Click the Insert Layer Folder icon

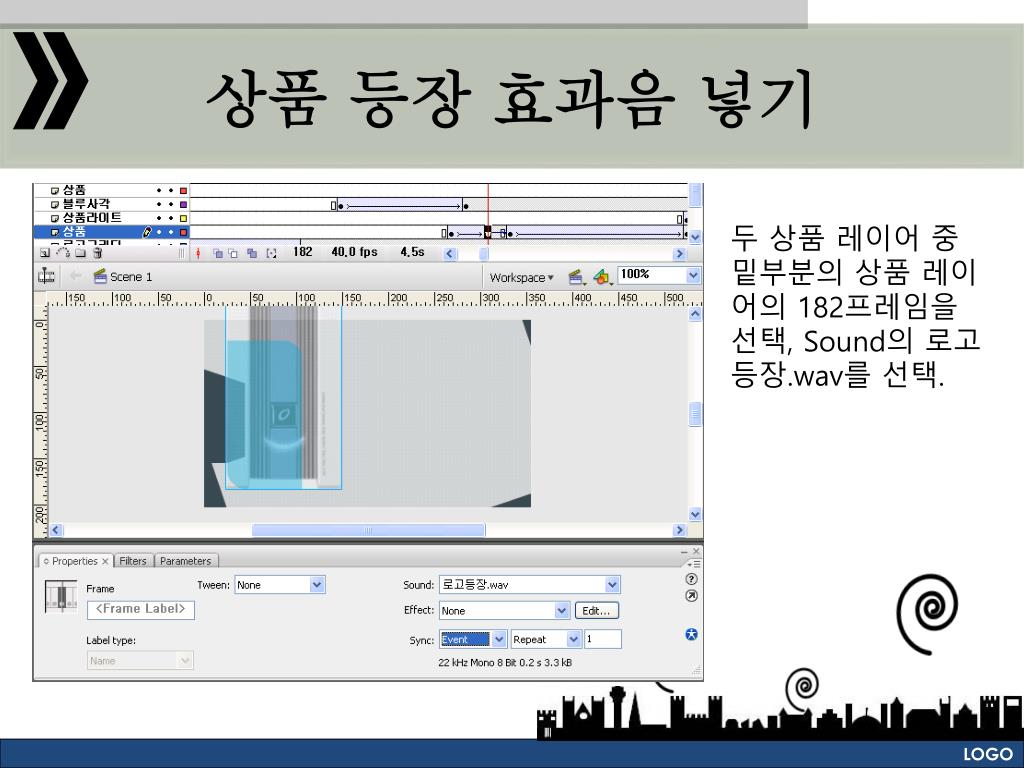(x=80, y=253)
